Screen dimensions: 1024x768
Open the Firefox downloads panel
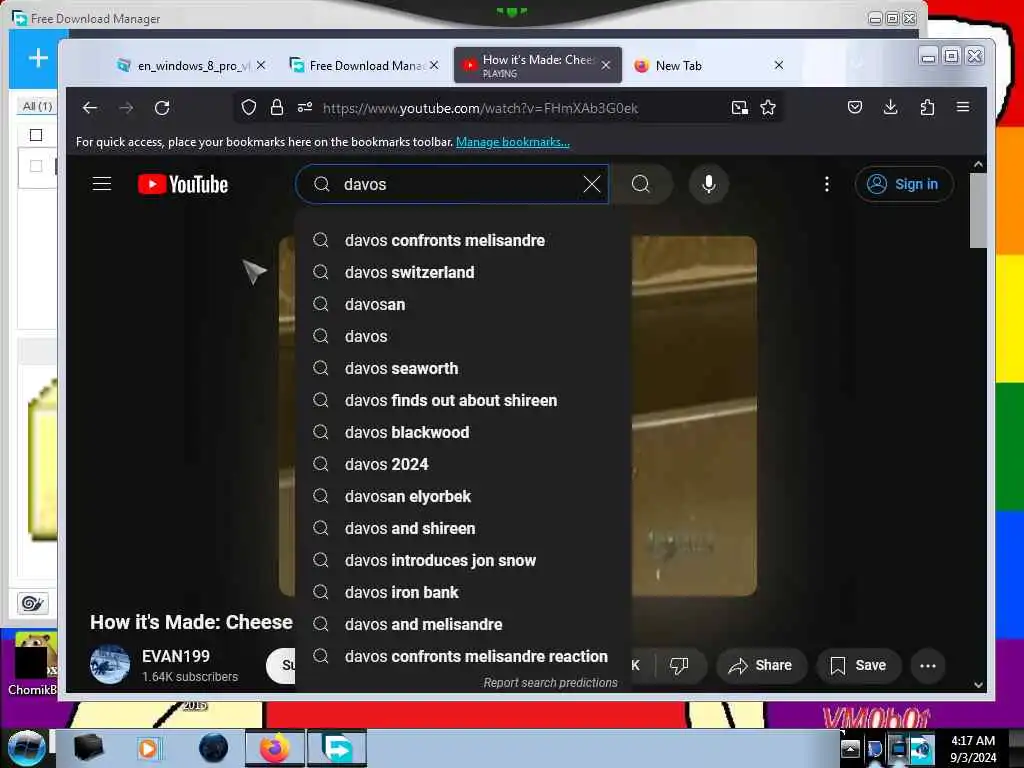pos(890,107)
